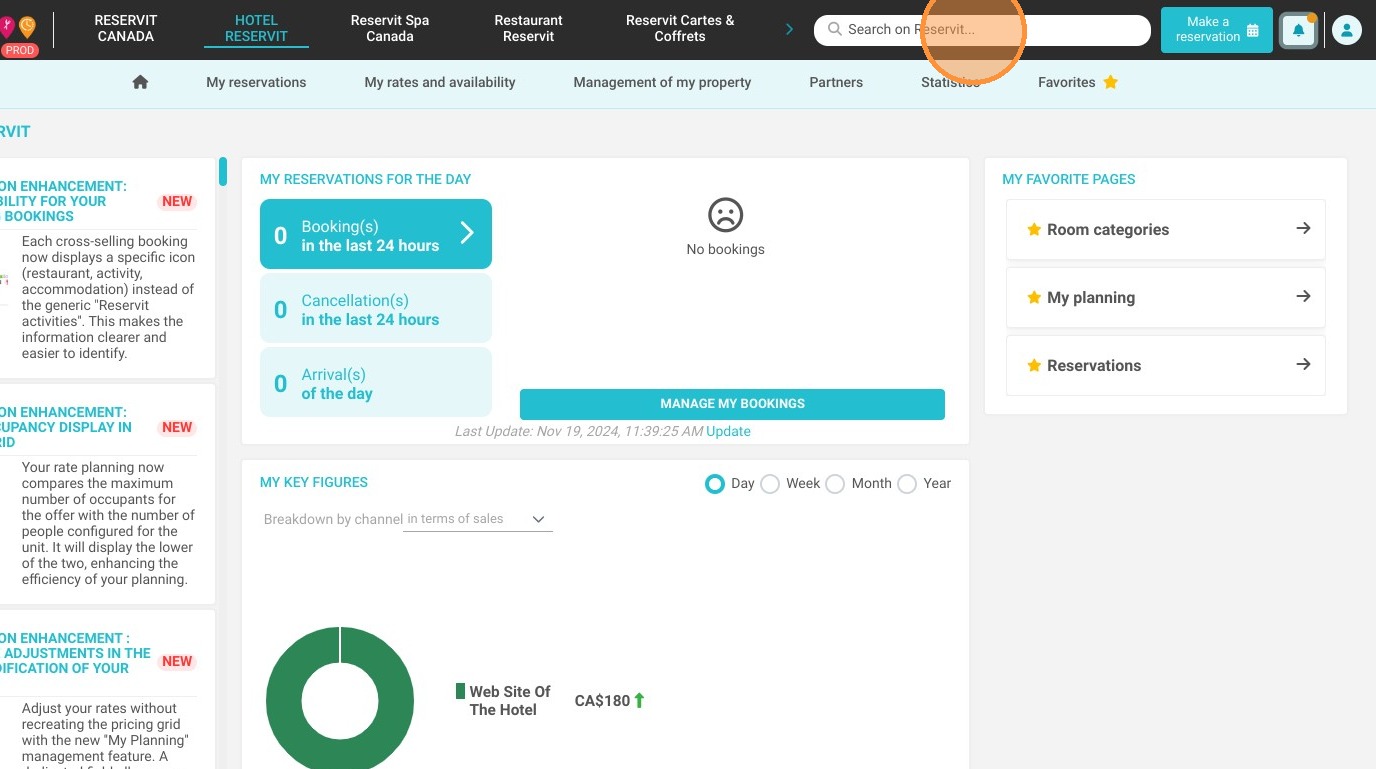
Task: Select the Month radio button
Action: 835,484
